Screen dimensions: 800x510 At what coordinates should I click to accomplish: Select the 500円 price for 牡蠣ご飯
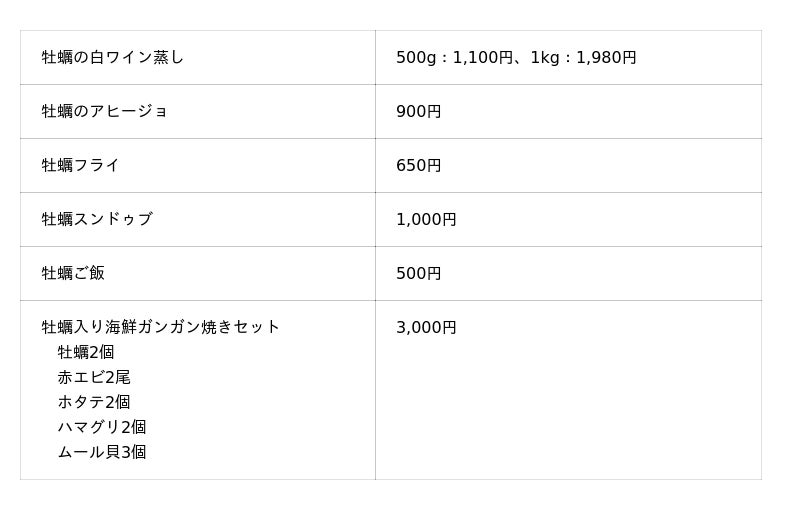point(418,274)
